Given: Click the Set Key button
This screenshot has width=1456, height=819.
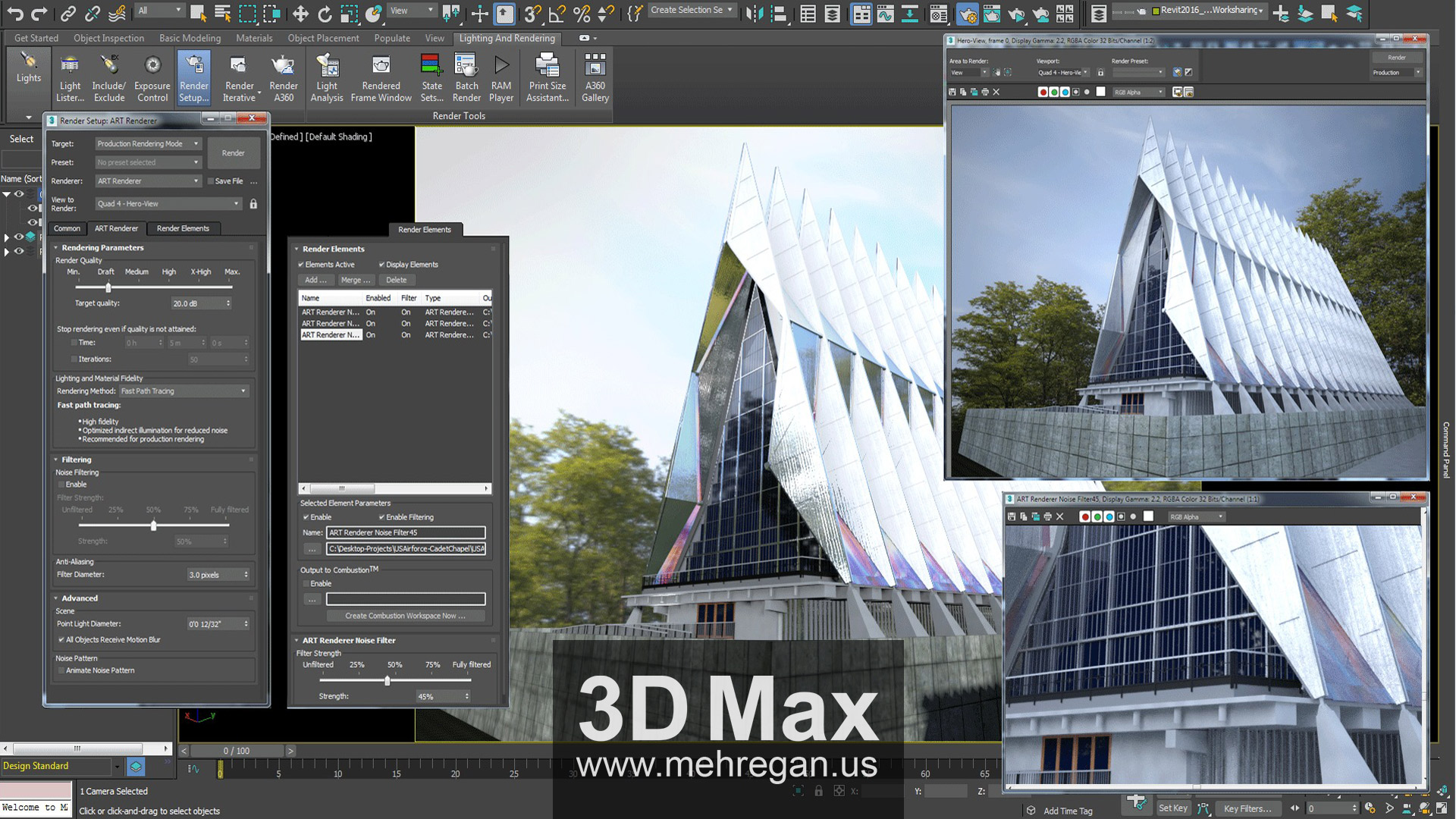Looking at the screenshot, I should tap(1172, 808).
